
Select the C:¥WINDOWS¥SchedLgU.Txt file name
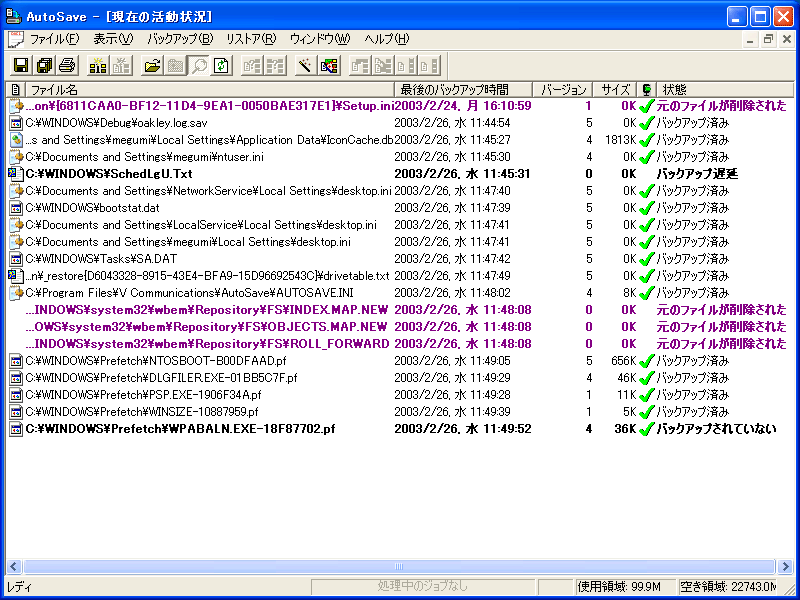pyautogui.click(x=109, y=174)
